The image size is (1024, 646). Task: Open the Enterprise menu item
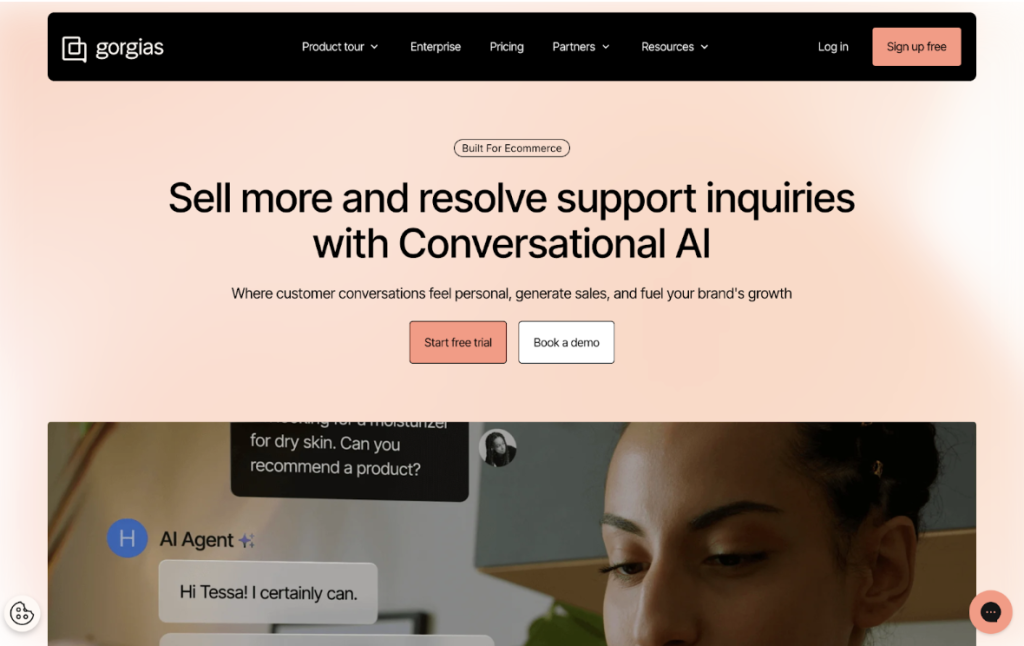coord(436,47)
